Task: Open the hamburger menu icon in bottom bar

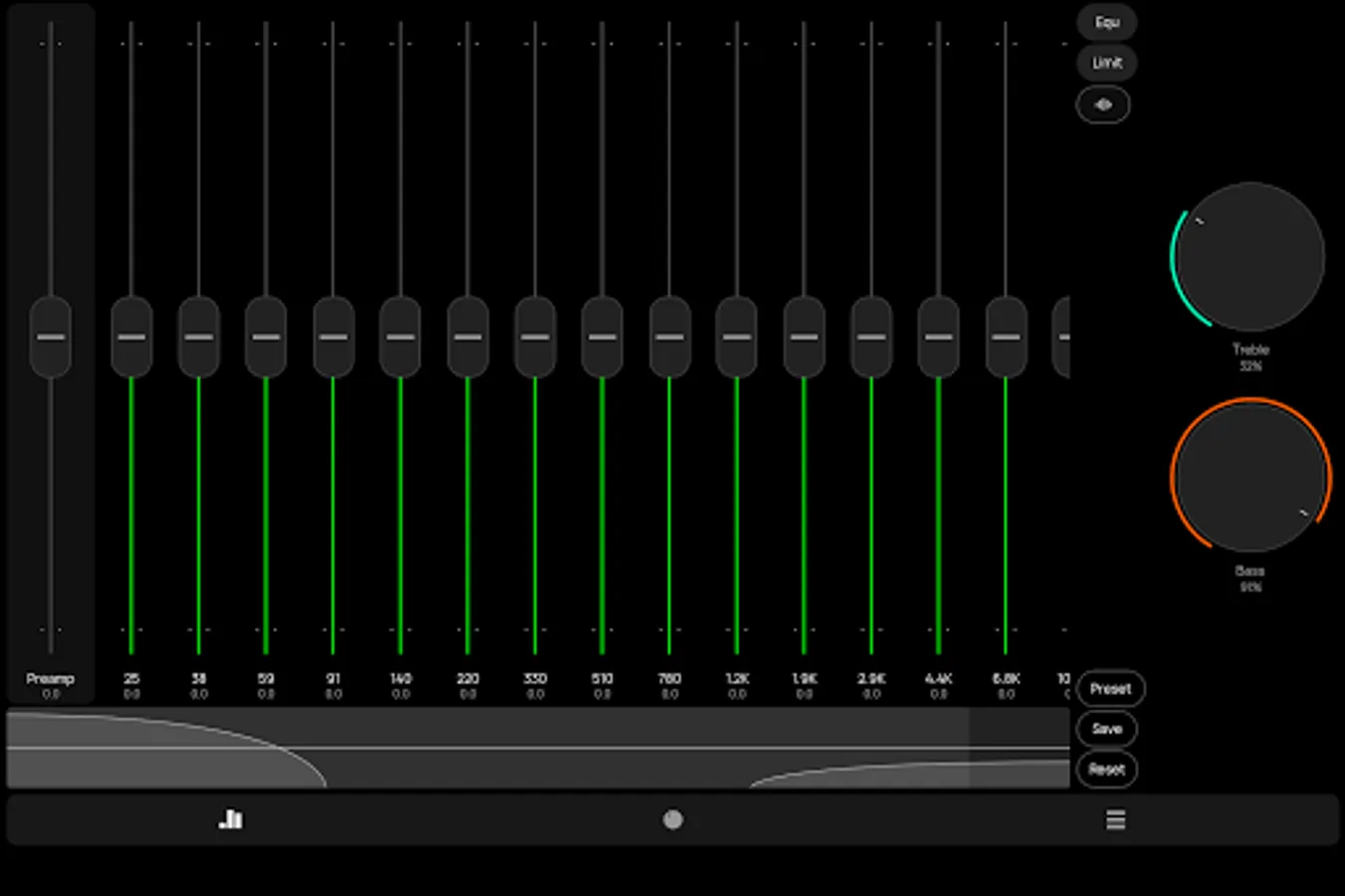Action: click(1115, 818)
